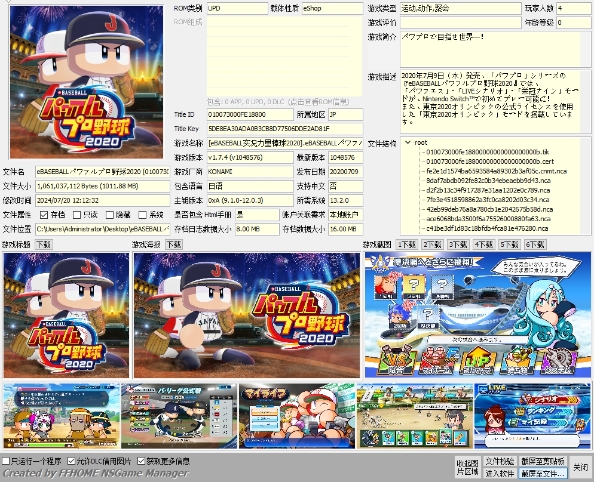This screenshot has width=594, height=482.
Task: Collapse the root node in file structure
Action: click(x=408, y=142)
